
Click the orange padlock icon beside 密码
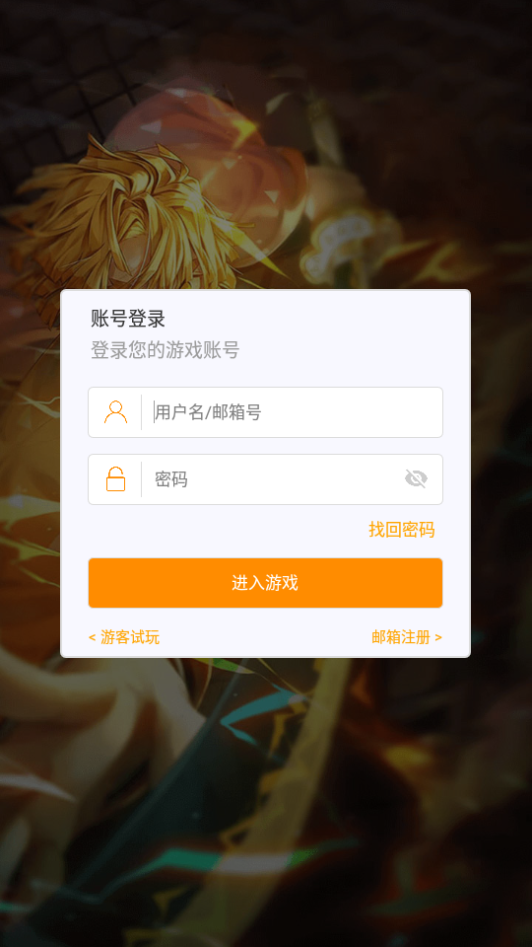pos(115,479)
